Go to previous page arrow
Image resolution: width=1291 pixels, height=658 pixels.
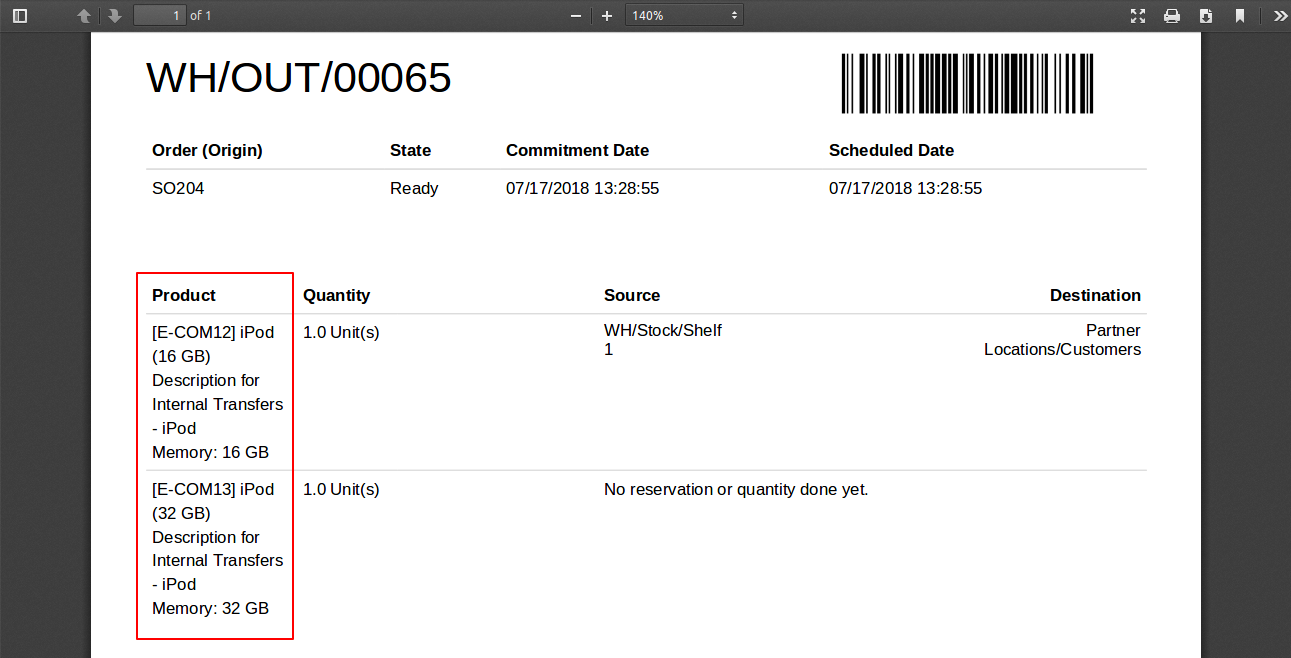pyautogui.click(x=85, y=15)
